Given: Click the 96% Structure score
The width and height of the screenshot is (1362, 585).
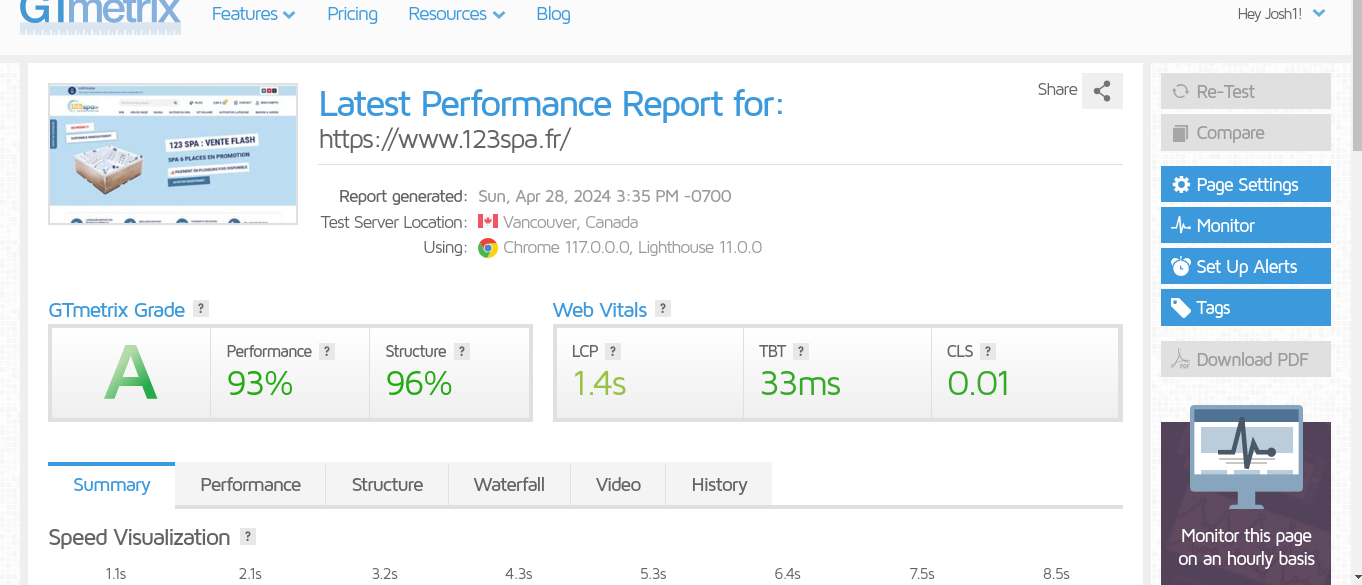Looking at the screenshot, I should pos(419,384).
